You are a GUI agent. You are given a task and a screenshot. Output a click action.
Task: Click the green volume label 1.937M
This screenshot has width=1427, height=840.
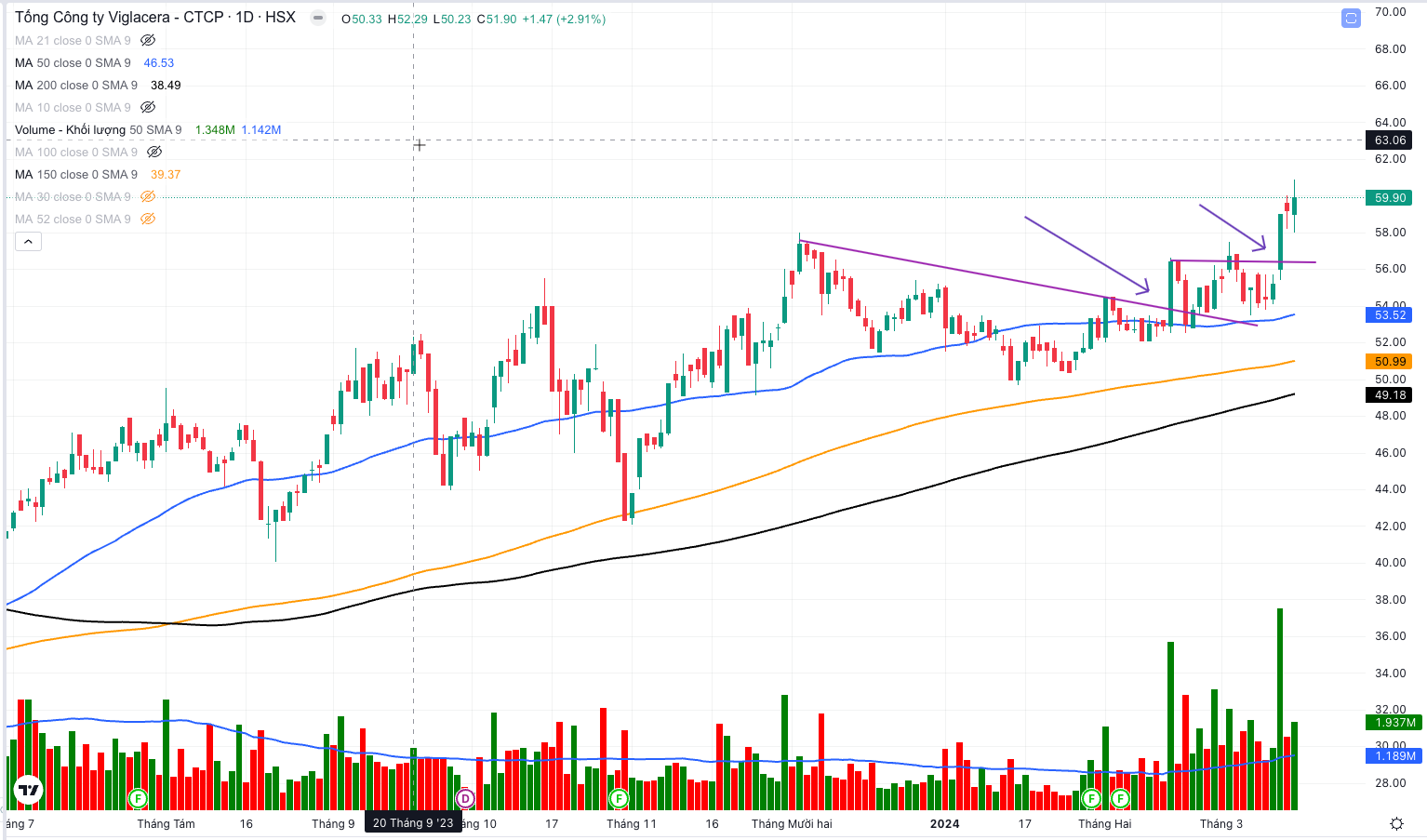[1394, 722]
